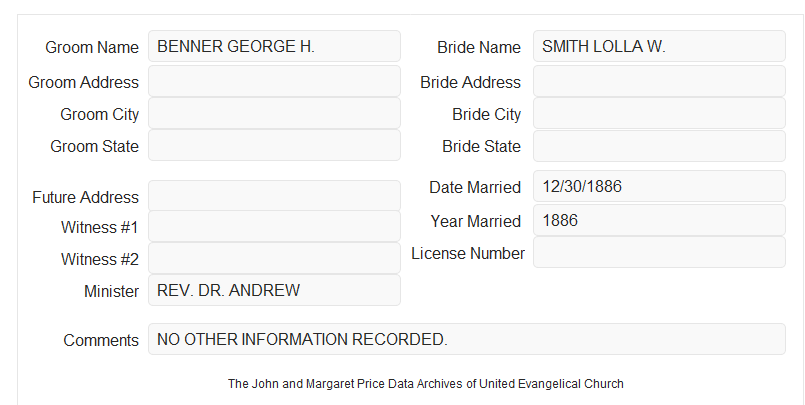
Task: Click the Bride Address input box
Action: (x=659, y=81)
